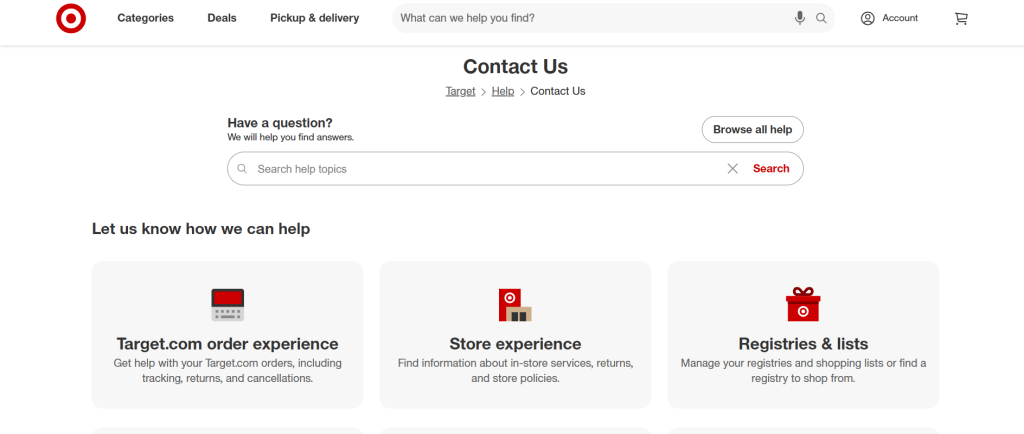Click 'Have a question?' text
The image size is (1024, 434).
280,123
